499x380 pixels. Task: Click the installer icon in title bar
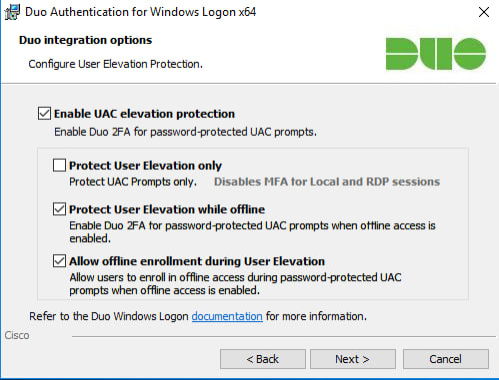[x=12, y=12]
